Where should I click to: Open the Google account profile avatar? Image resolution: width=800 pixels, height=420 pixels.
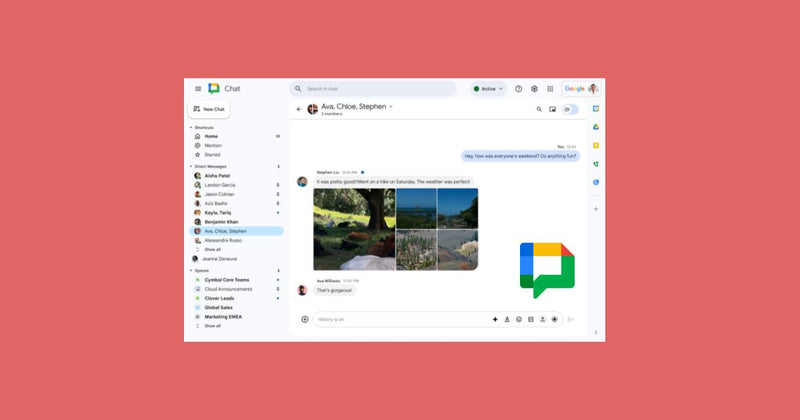593,89
